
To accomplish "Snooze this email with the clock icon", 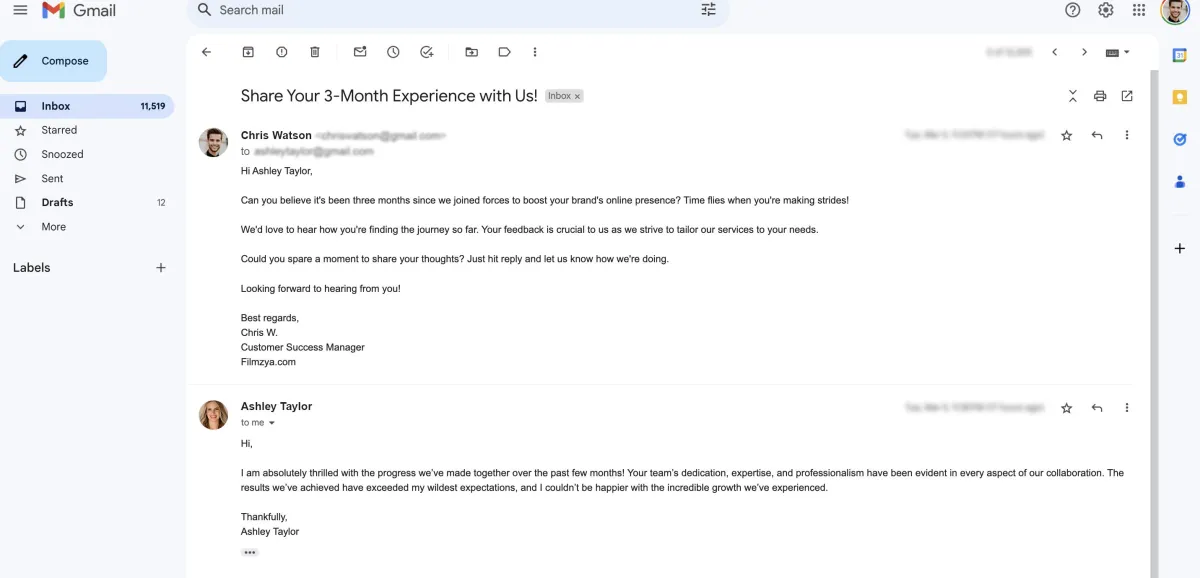I will [393, 52].
